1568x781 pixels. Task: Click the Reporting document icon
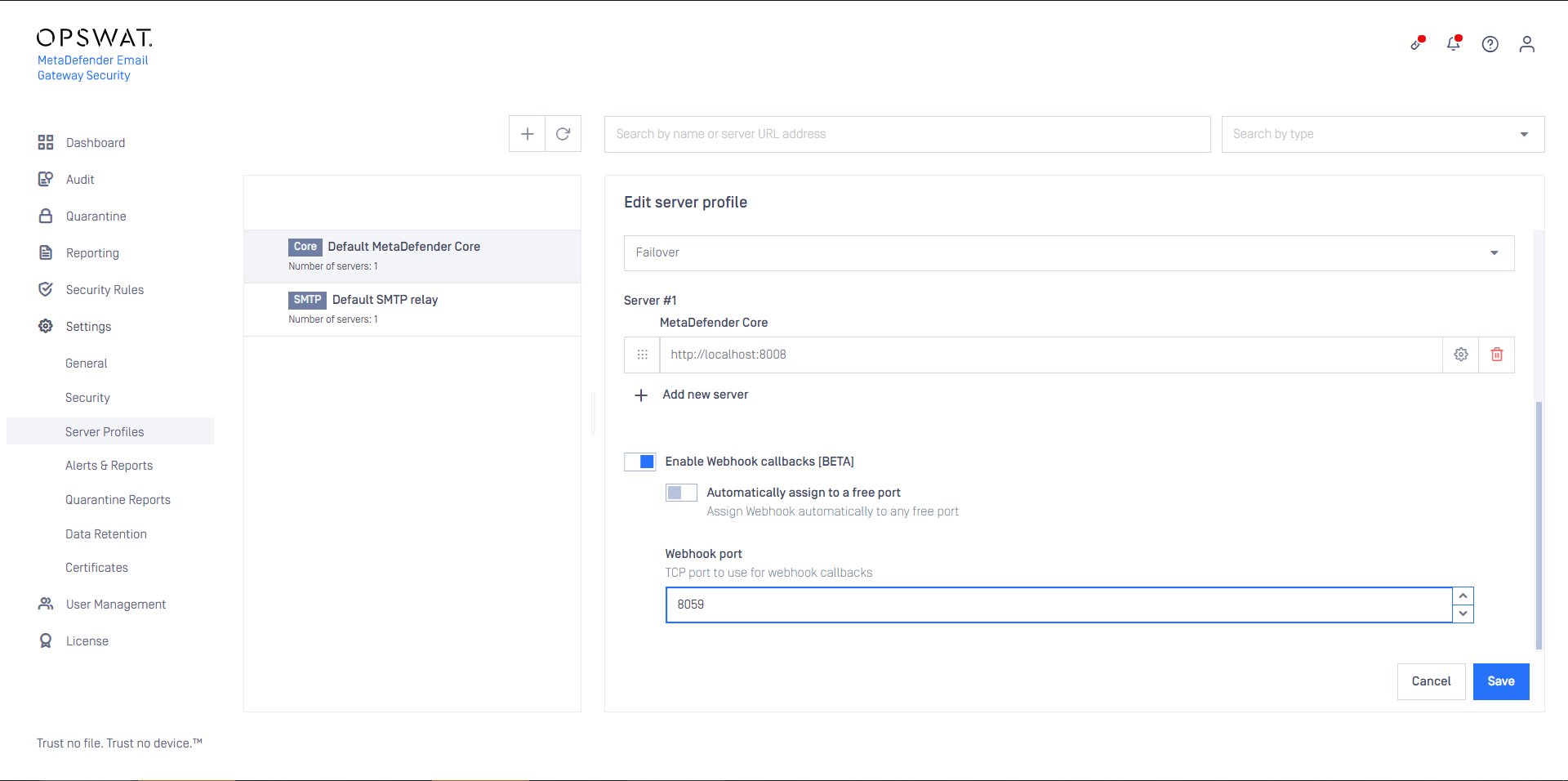pos(46,252)
